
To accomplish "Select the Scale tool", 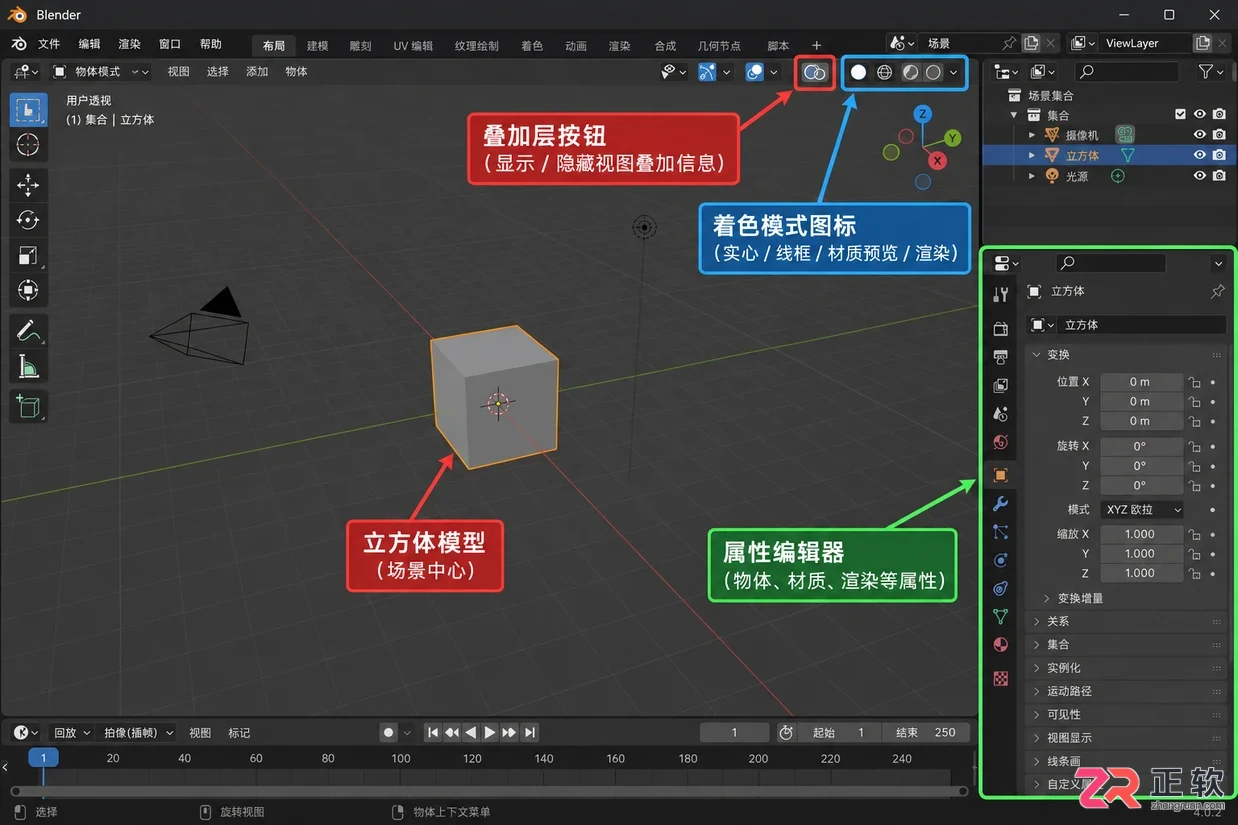I will tap(28, 255).
